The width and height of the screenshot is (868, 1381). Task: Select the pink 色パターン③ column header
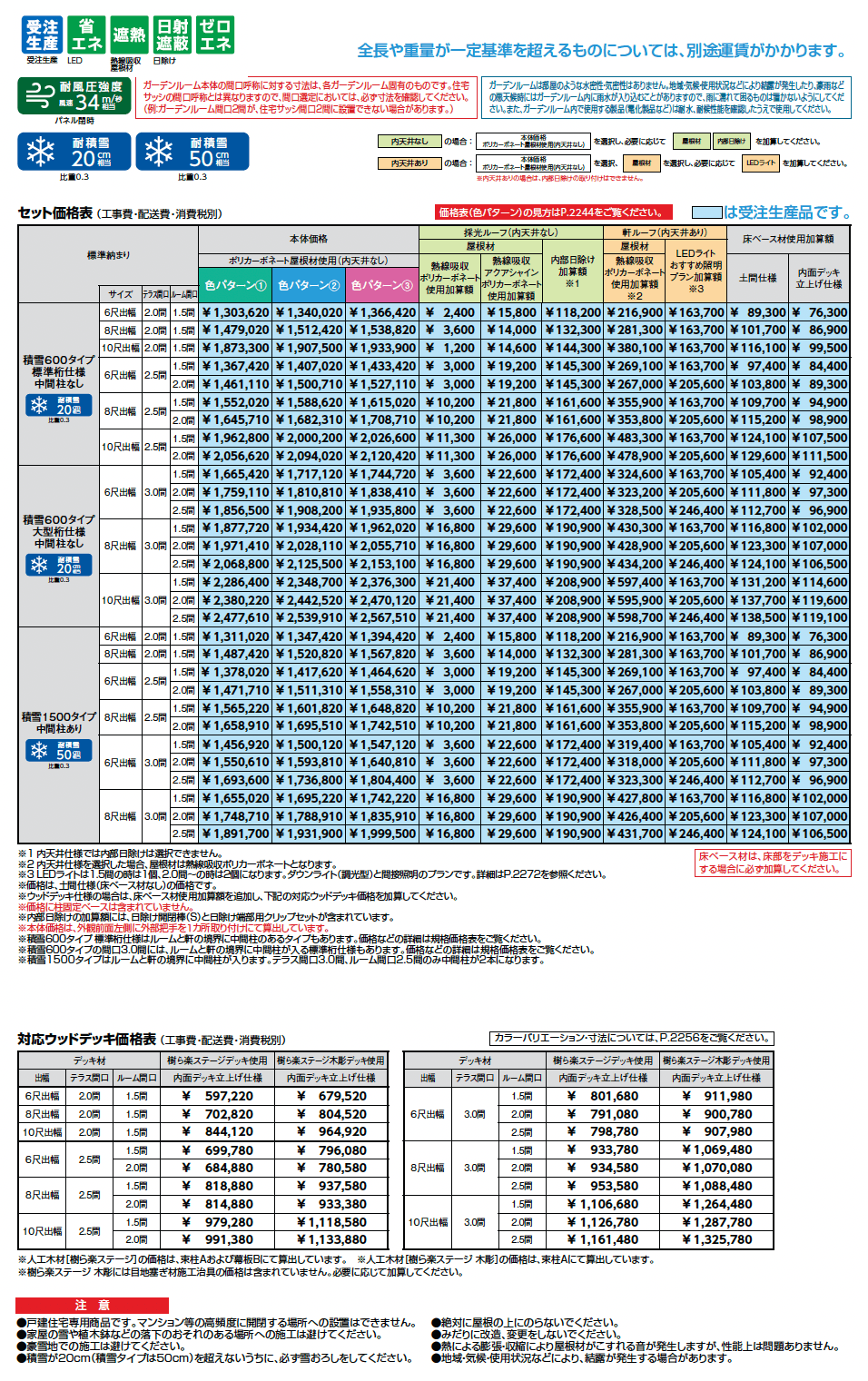point(381,285)
